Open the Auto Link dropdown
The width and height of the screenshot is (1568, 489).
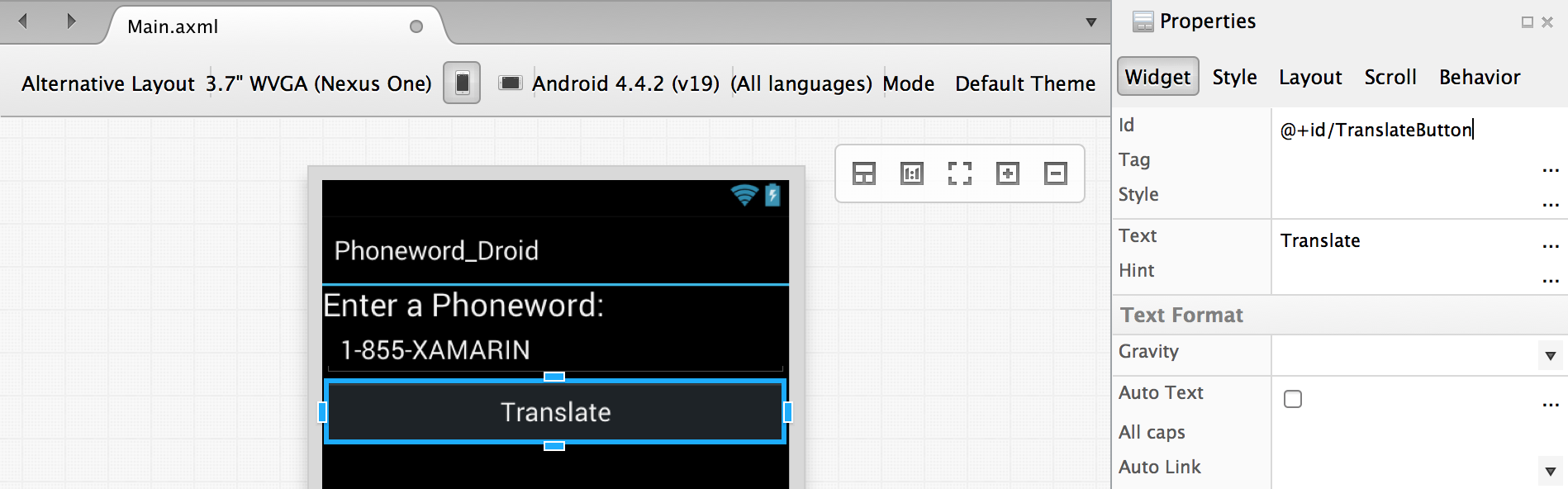(1550, 472)
